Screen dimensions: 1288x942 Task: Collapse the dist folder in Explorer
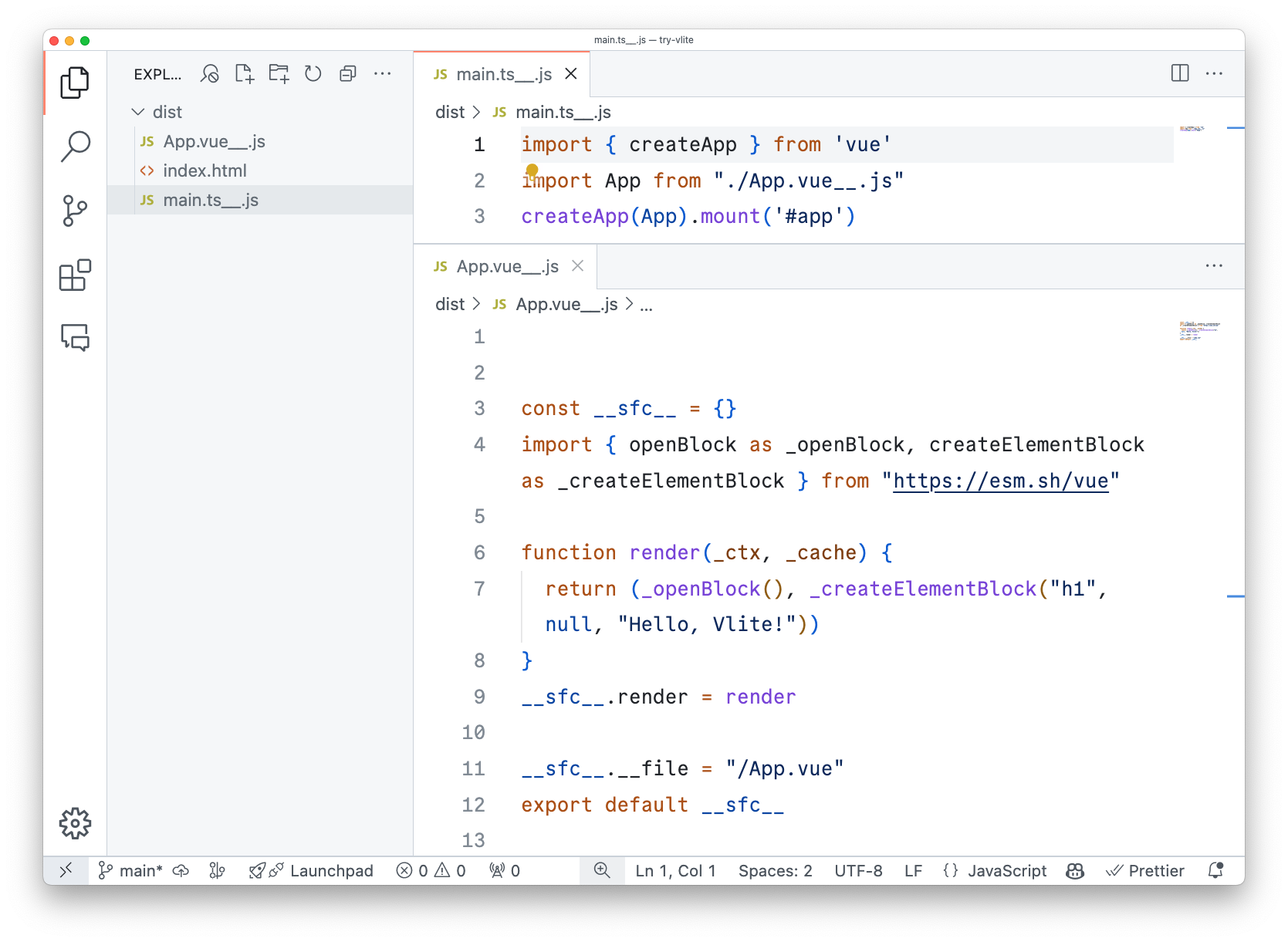pyautogui.click(x=260, y=112)
